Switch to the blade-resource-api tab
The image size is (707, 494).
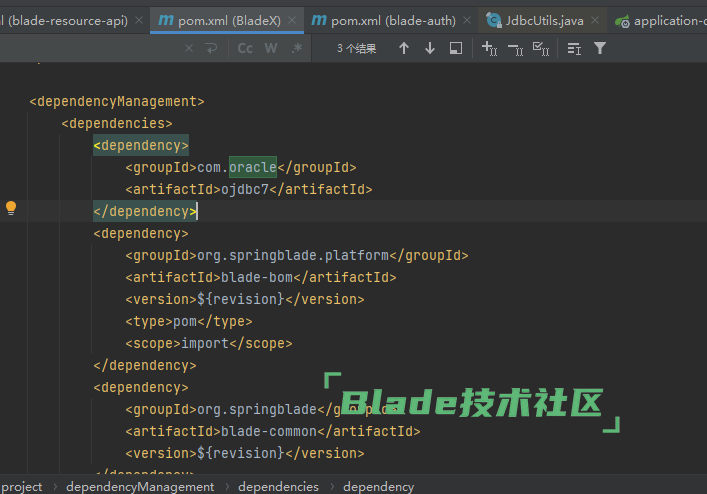coord(64,20)
